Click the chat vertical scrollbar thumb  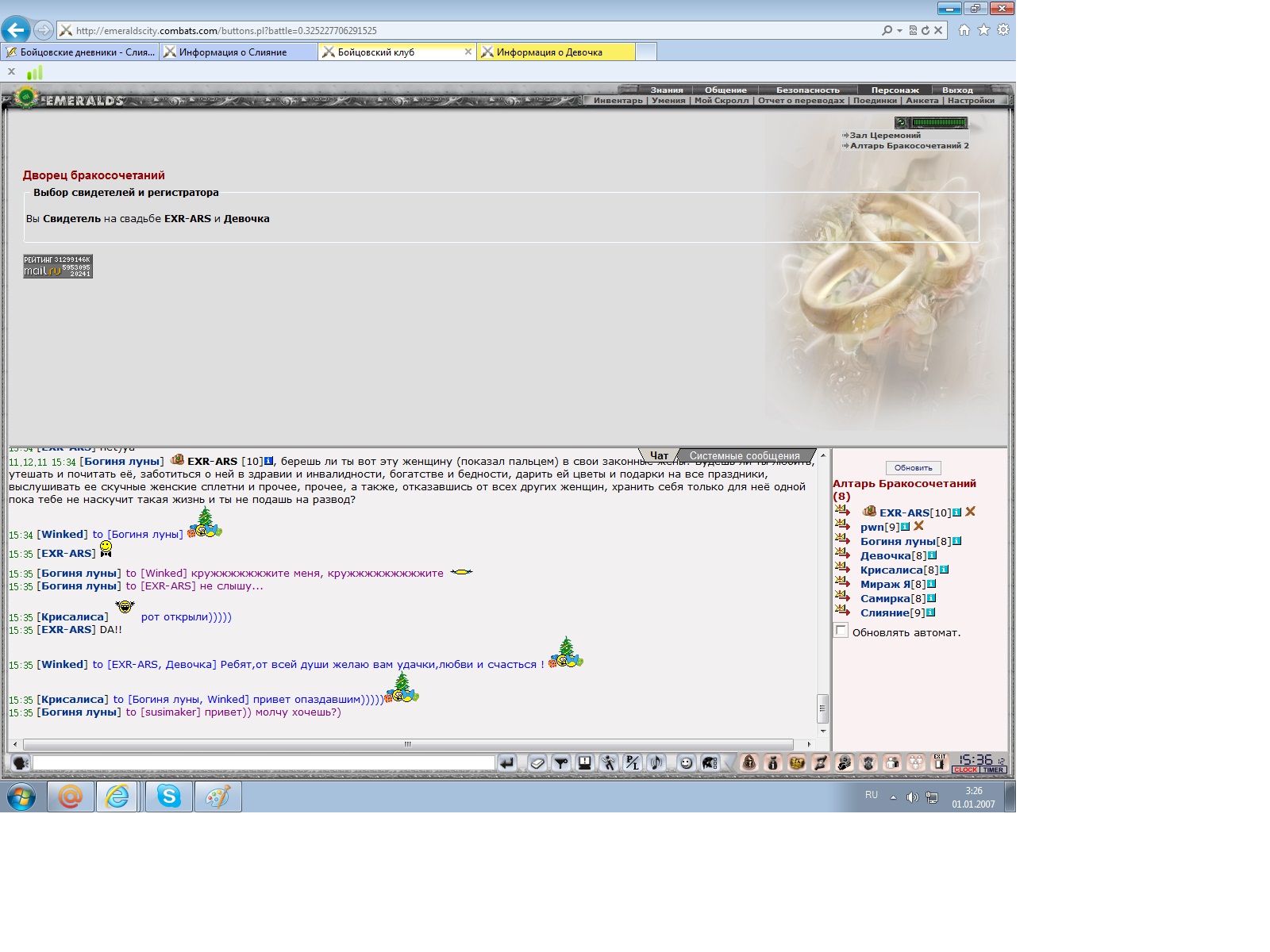[823, 708]
